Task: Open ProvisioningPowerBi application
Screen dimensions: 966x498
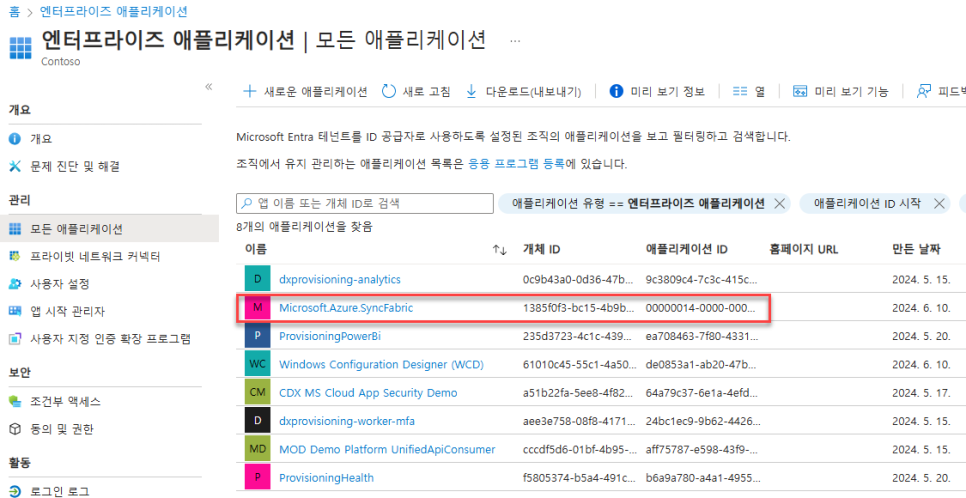Action: [x=331, y=337]
